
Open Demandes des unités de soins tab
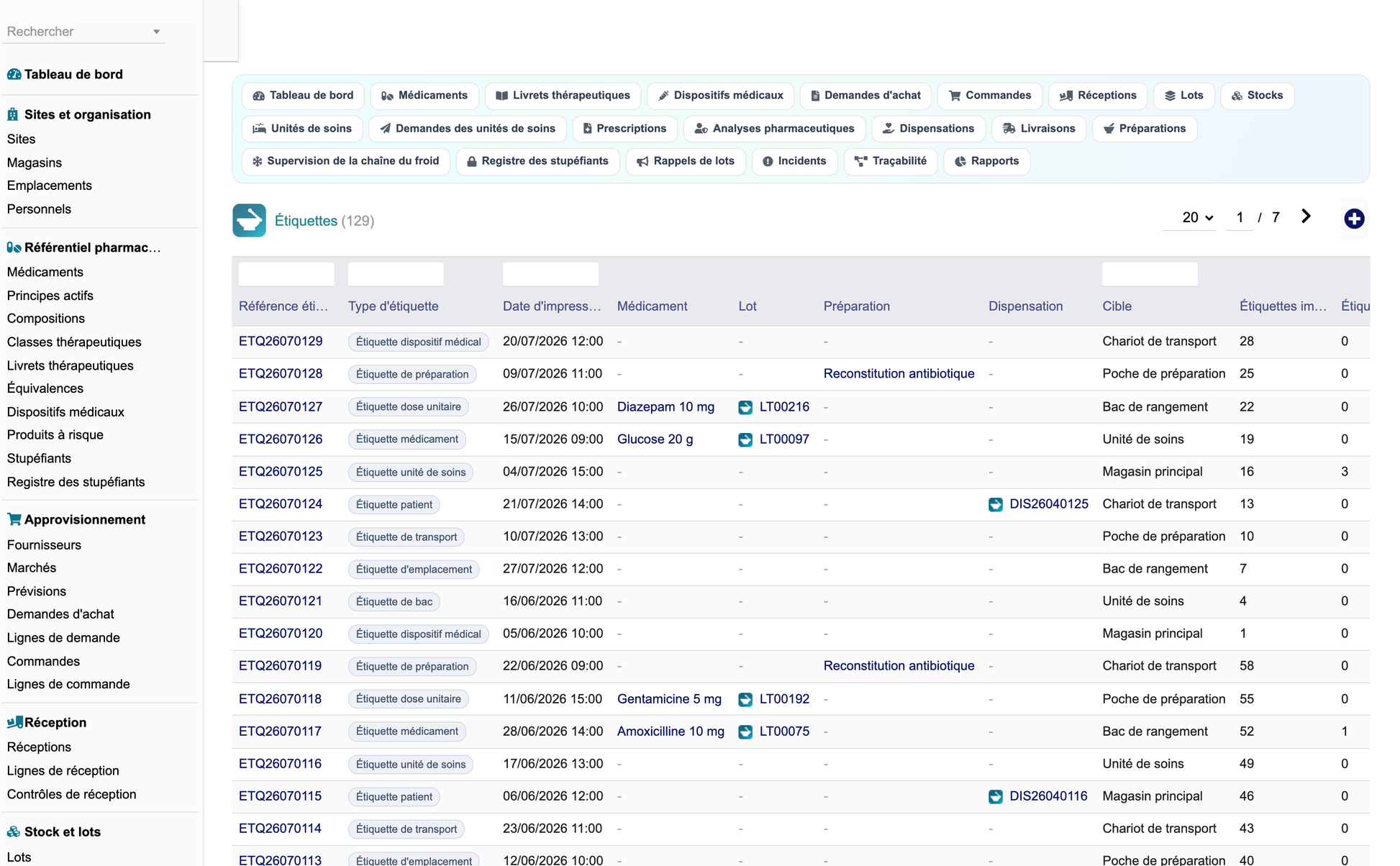click(468, 129)
